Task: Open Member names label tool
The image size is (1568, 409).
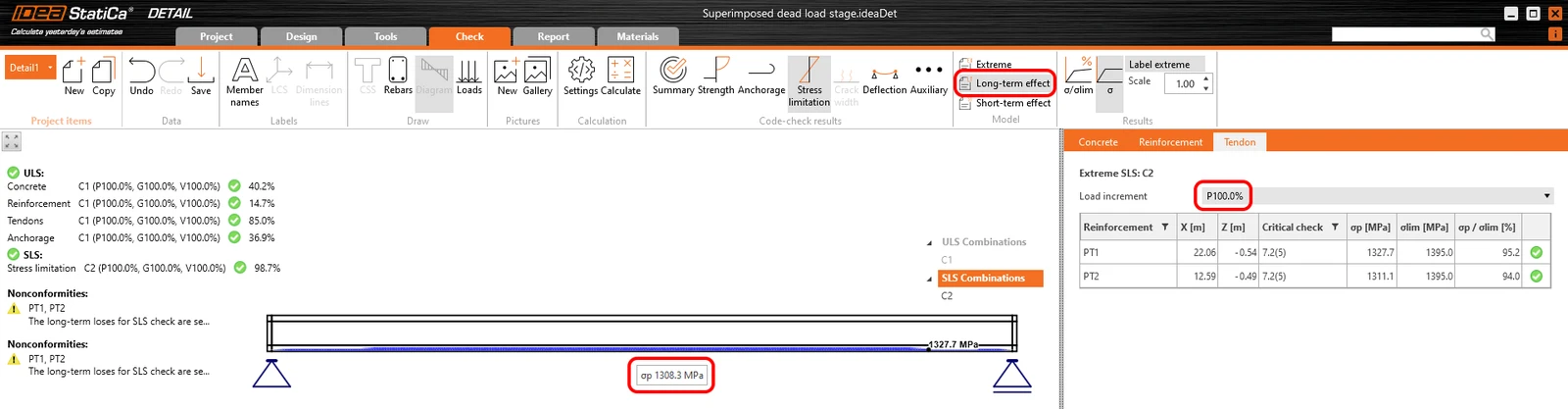Action: click(x=244, y=81)
